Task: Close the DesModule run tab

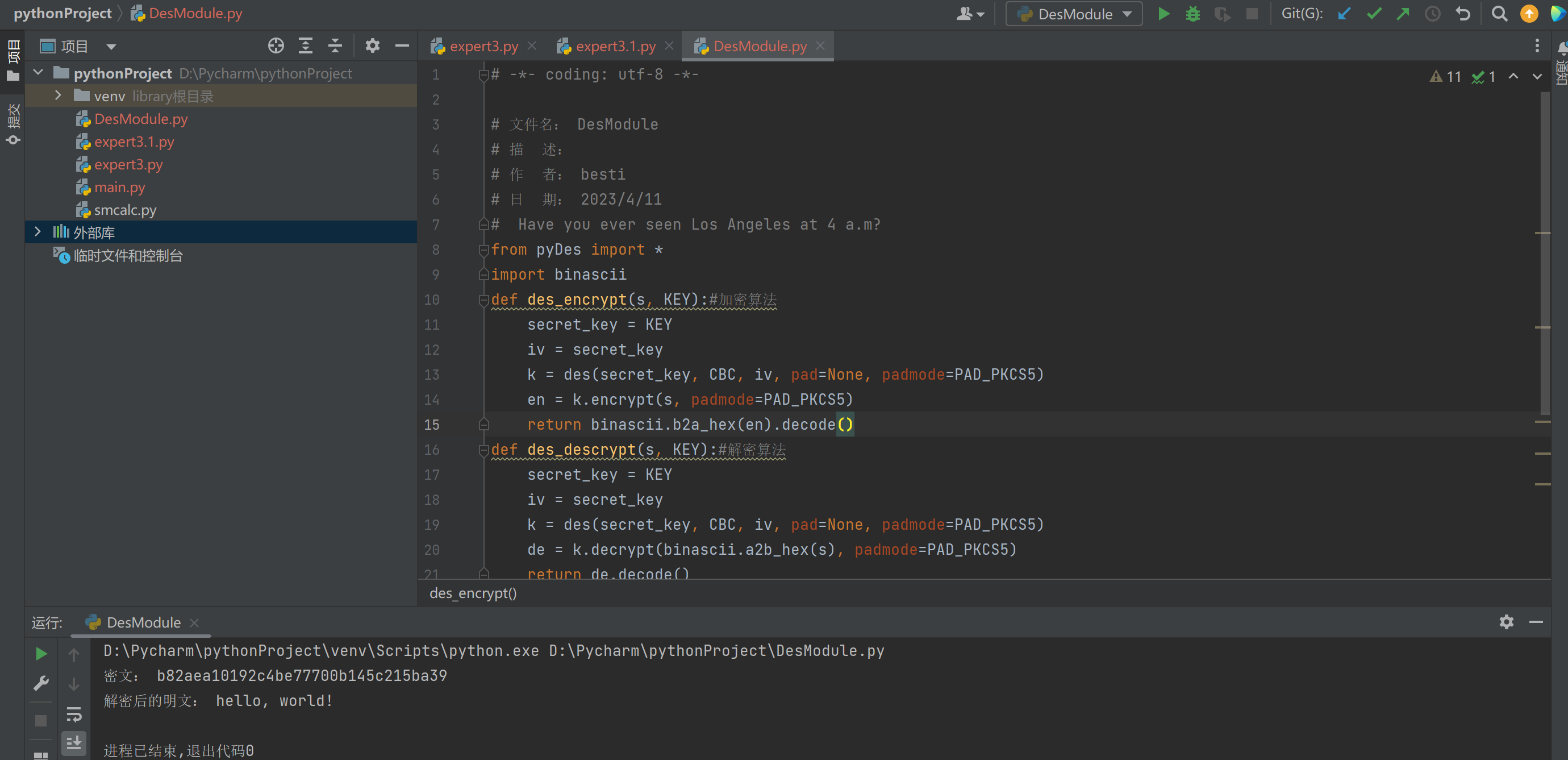Action: 194,623
